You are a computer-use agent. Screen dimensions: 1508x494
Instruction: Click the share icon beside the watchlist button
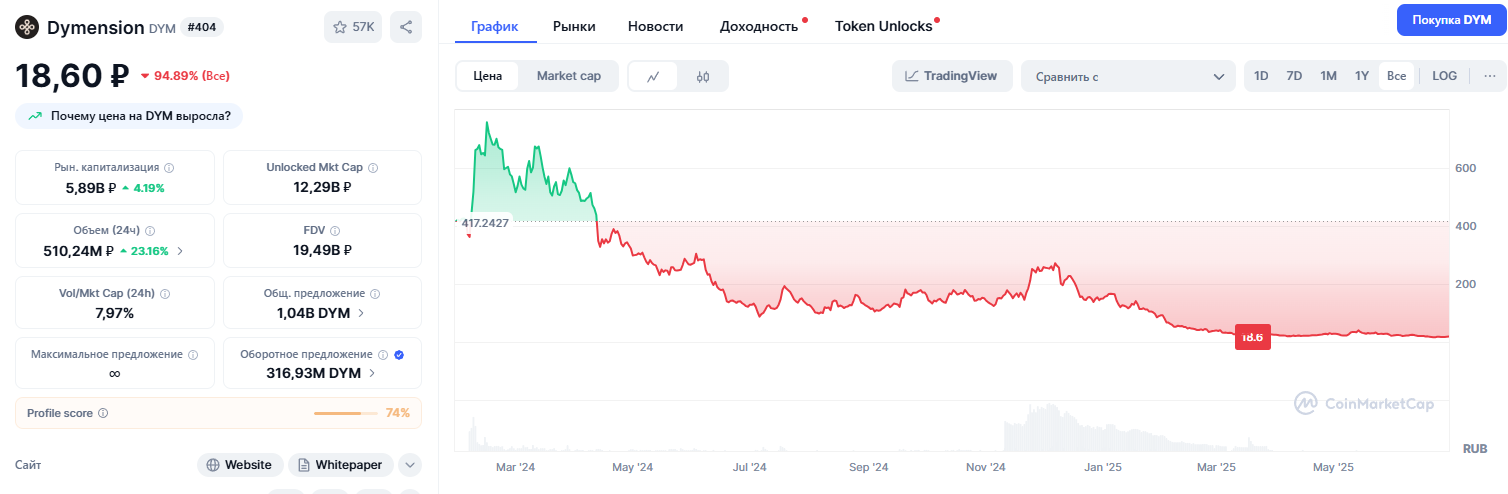pyautogui.click(x=406, y=27)
